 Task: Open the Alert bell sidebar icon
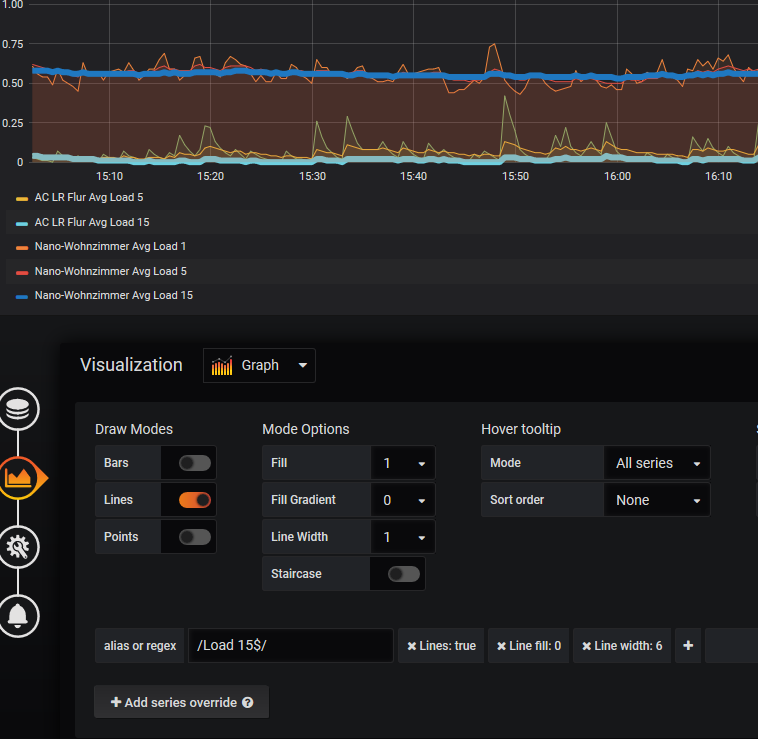[19, 615]
